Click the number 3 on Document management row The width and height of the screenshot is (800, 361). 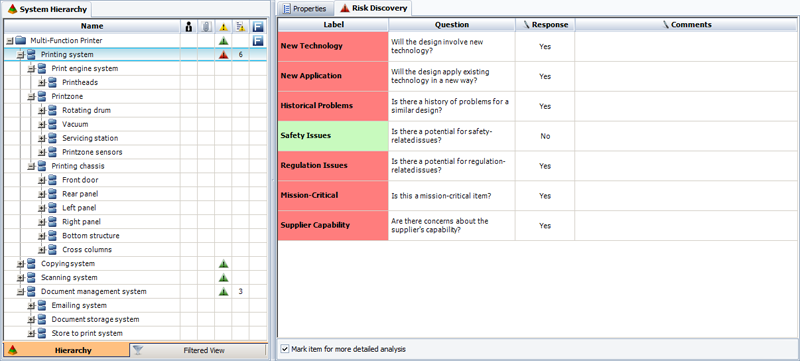(240, 292)
